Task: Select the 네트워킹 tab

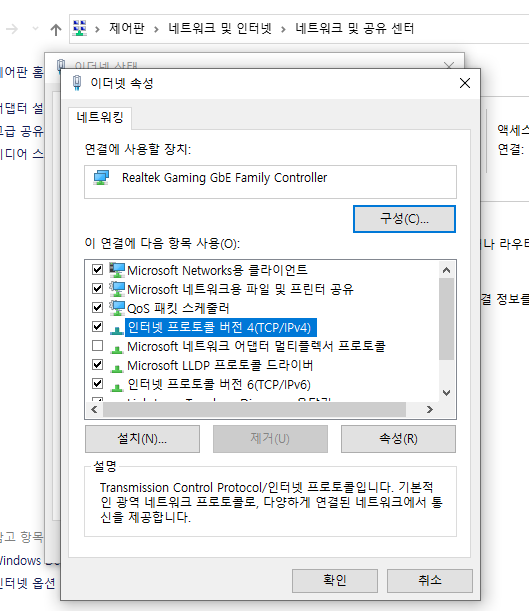Action: pos(100,117)
